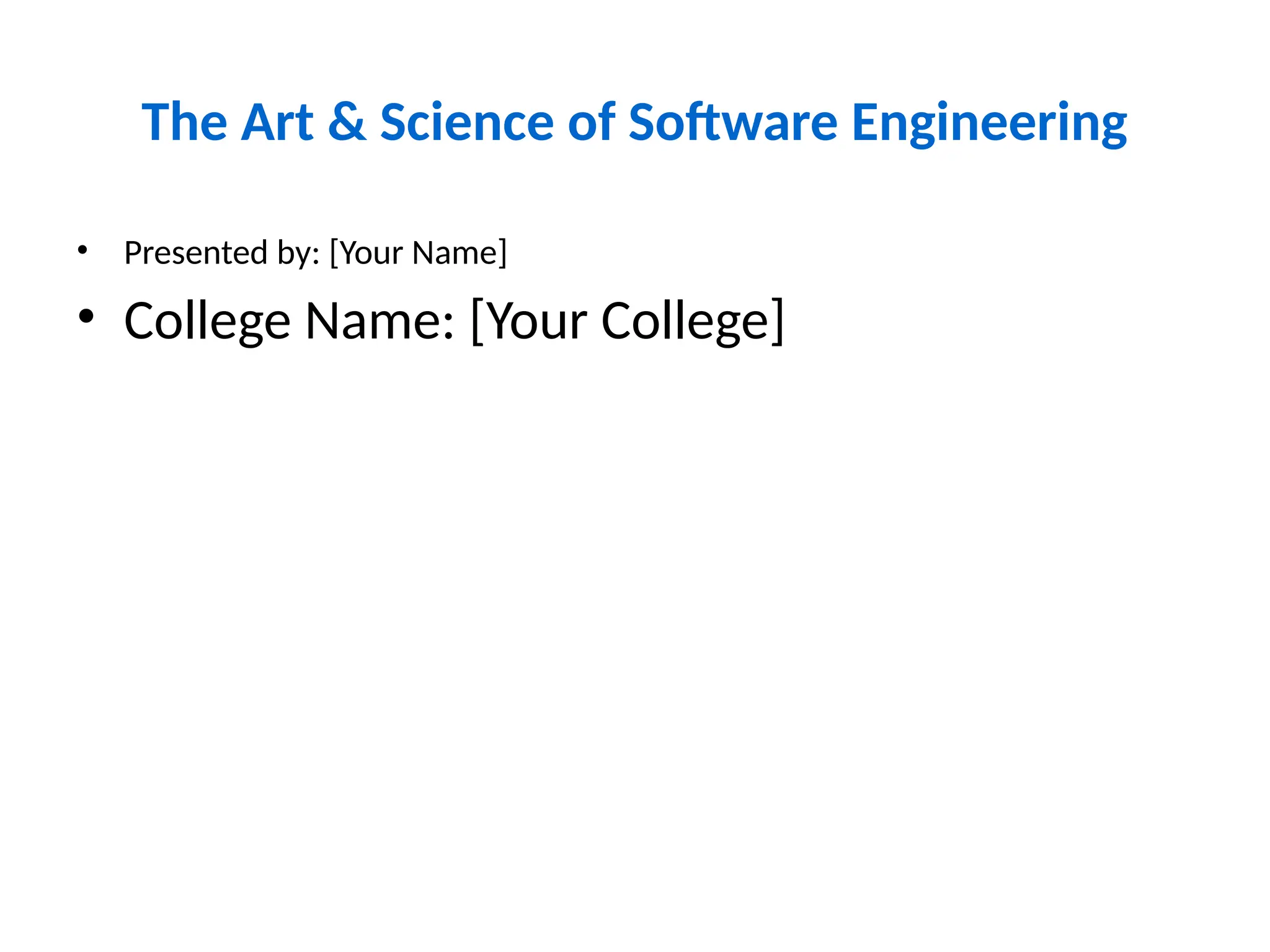Click the first word "College" in second bullet
Screen dimensions: 1270x952
click(207, 321)
